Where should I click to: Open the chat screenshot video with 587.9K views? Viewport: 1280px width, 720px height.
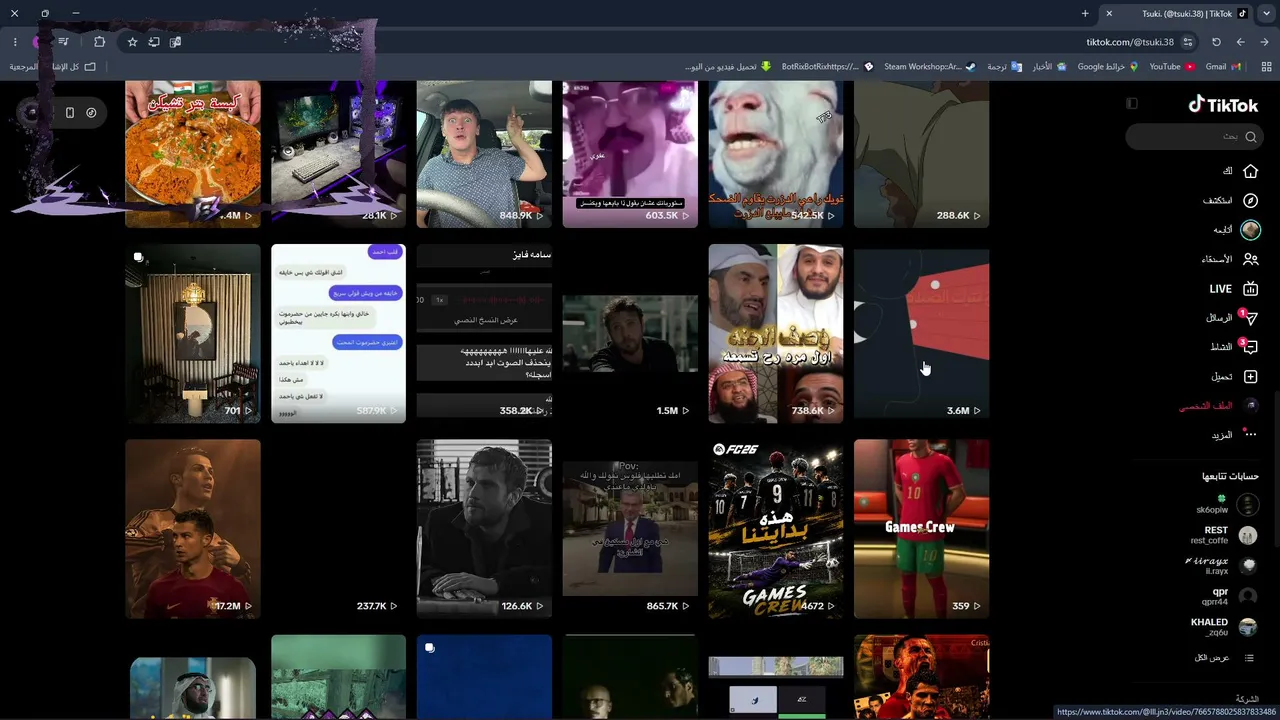click(x=338, y=334)
